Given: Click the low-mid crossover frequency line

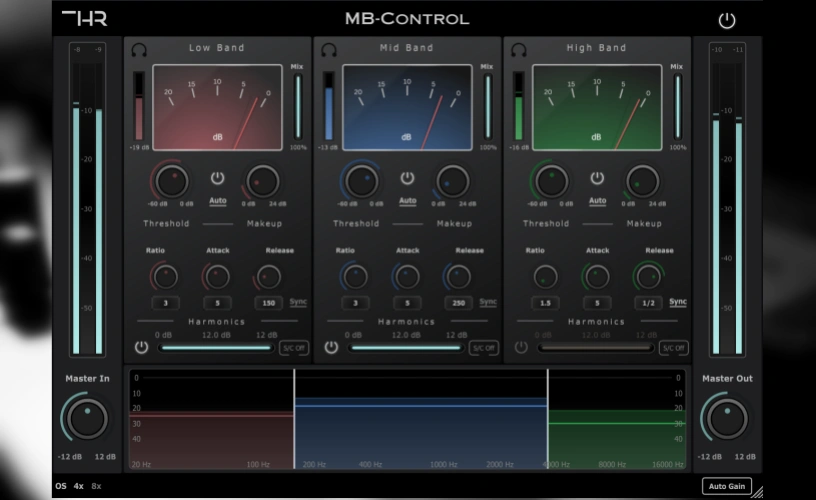Looking at the screenshot, I should 295,419.
